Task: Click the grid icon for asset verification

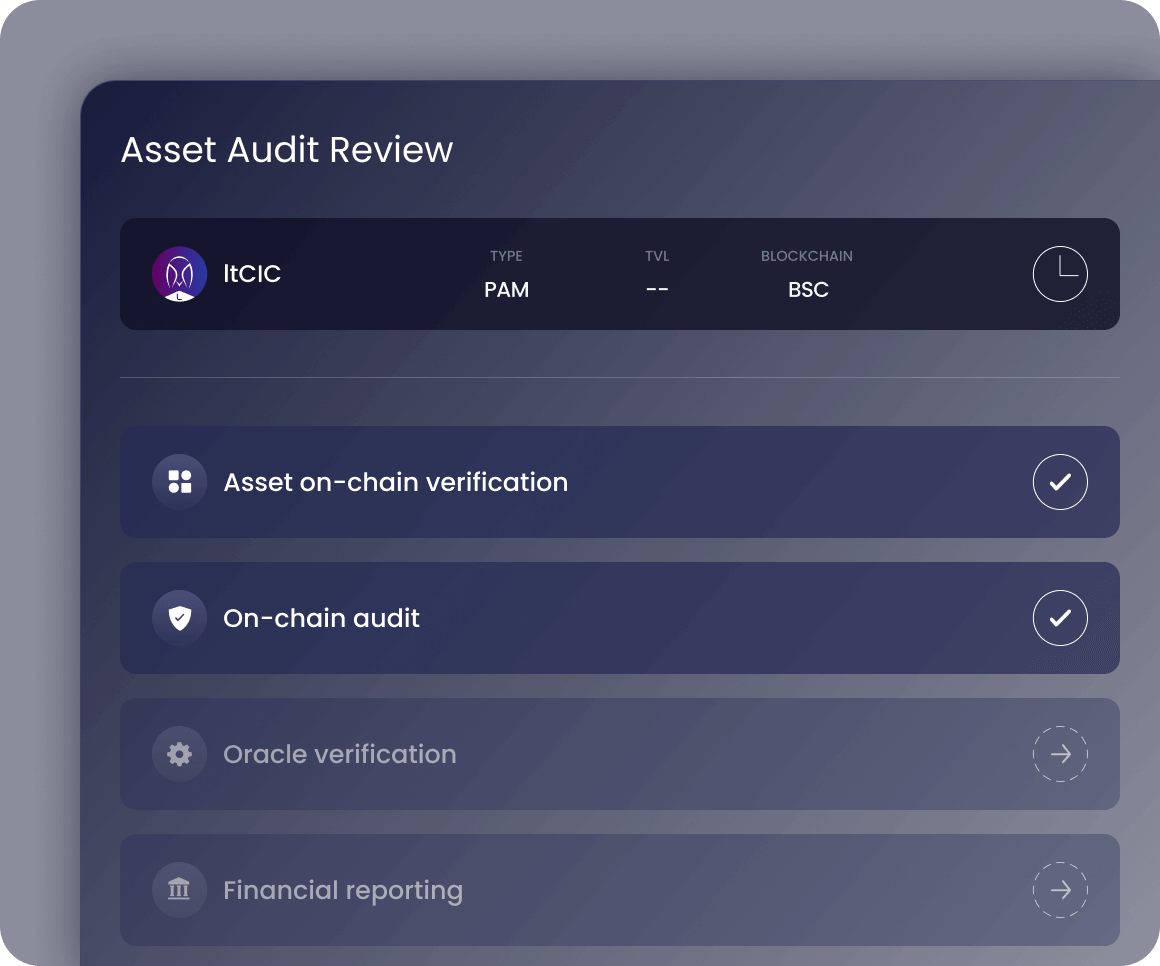Action: pos(179,482)
